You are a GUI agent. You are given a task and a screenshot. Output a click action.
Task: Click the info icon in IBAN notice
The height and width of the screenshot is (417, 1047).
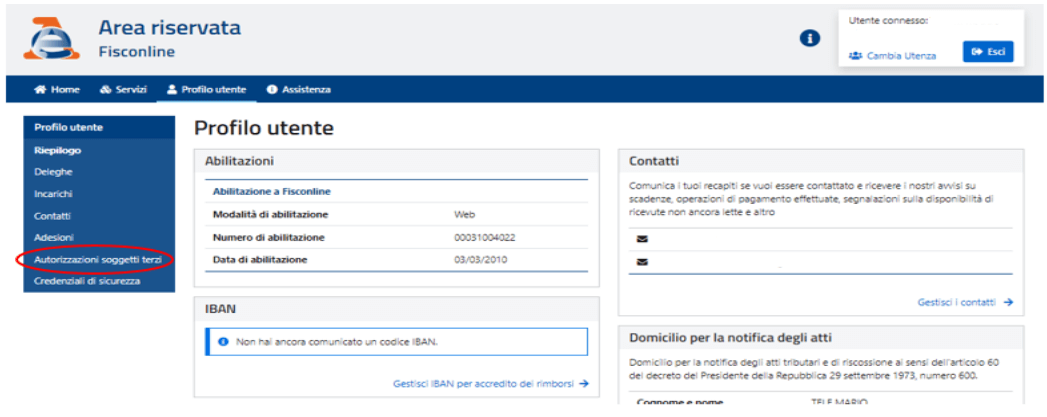pyautogui.click(x=223, y=341)
